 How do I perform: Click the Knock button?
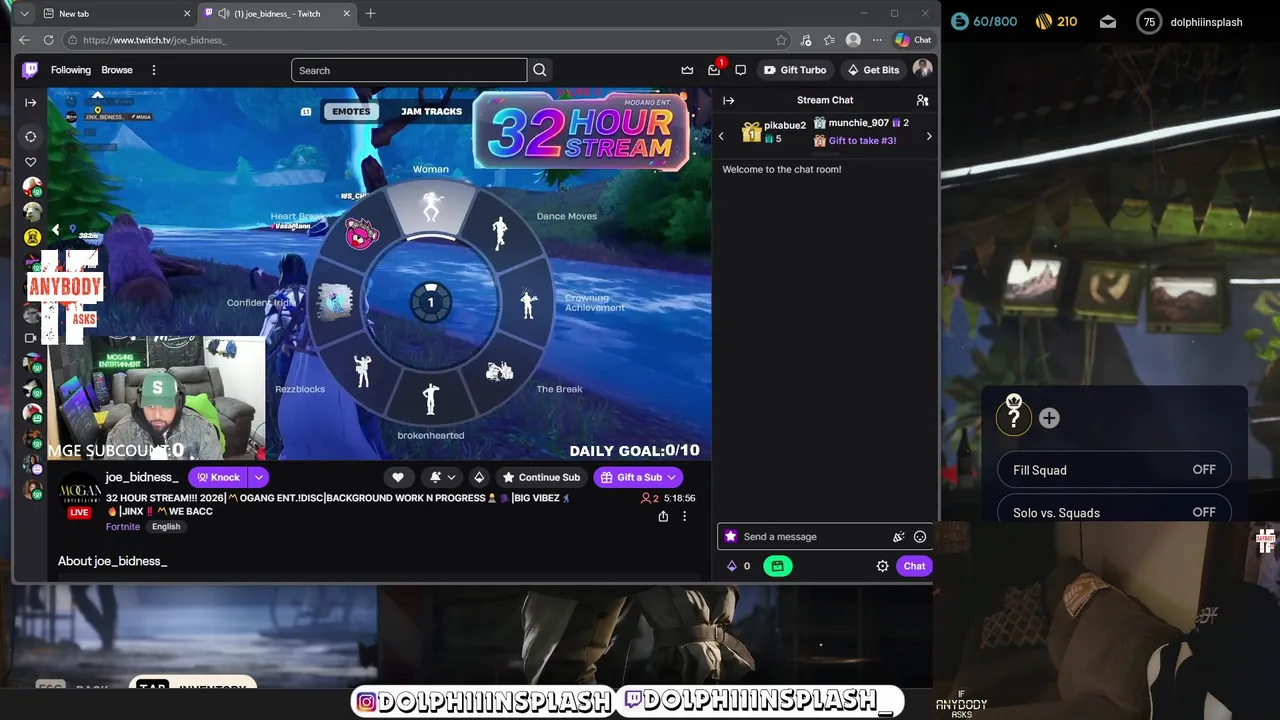[218, 477]
